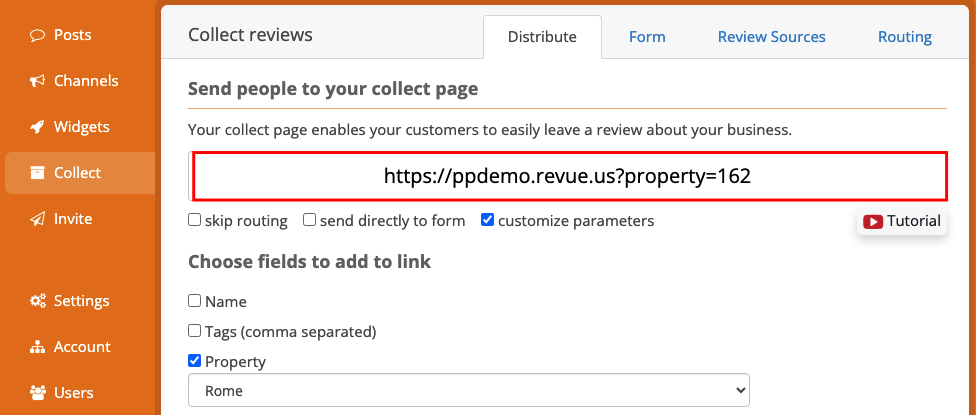The width and height of the screenshot is (976, 415).
Task: Enable Tags (comma separated) checkbox
Action: [195, 330]
